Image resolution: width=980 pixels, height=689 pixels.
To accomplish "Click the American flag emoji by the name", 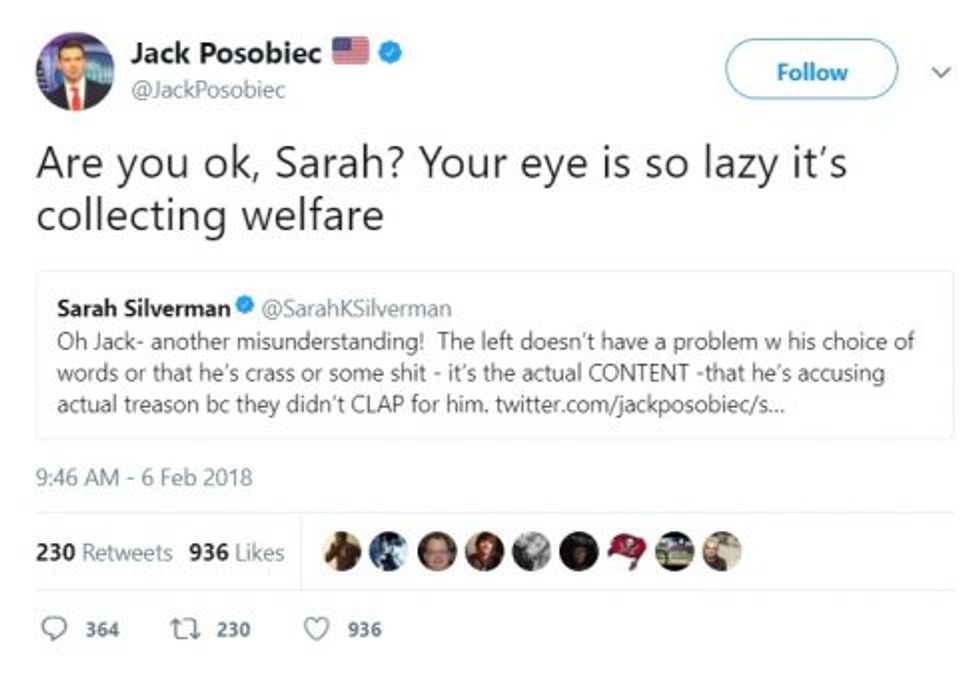I will tap(351, 52).
